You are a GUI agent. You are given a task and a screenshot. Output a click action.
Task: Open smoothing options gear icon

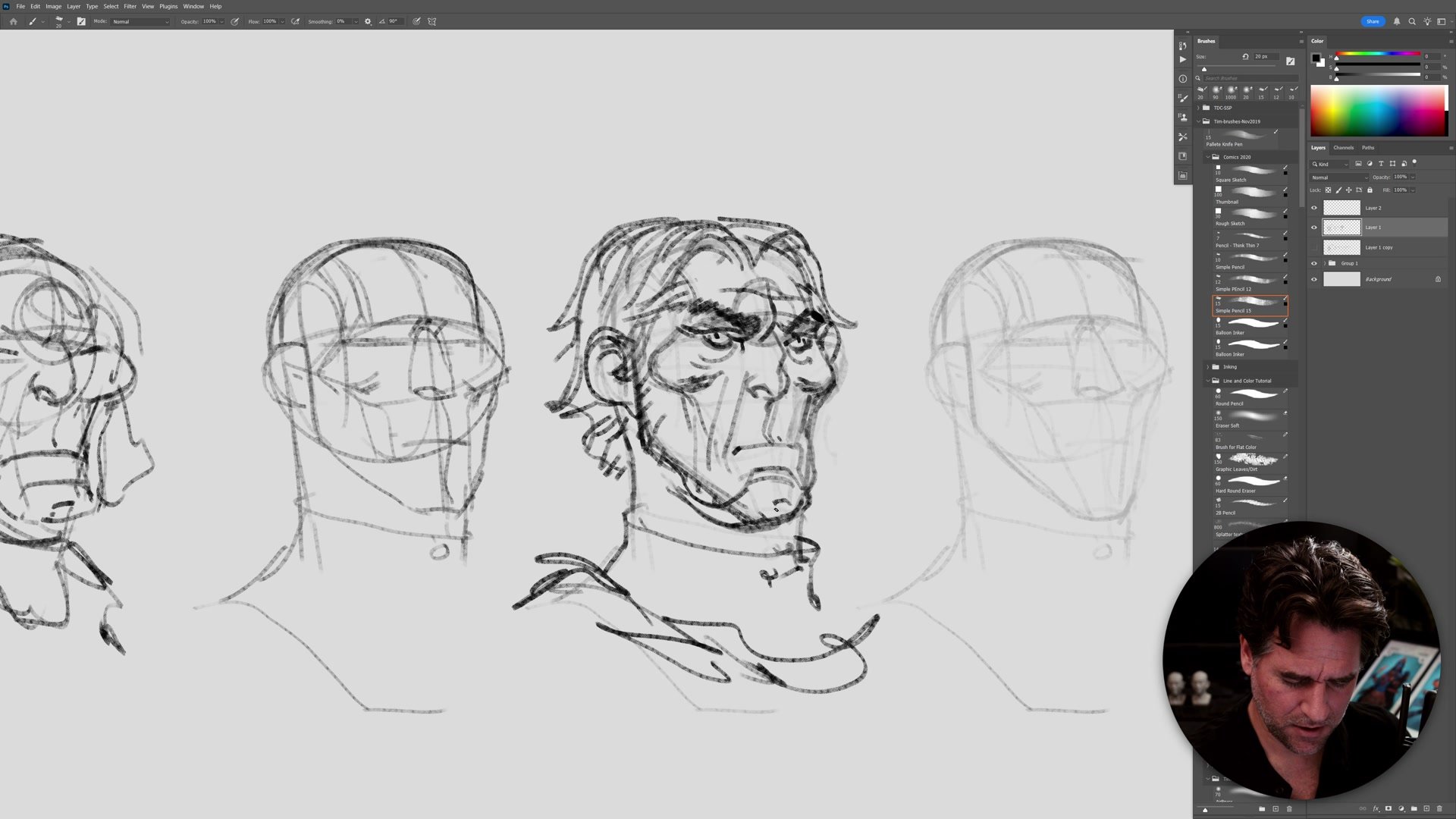tap(368, 21)
